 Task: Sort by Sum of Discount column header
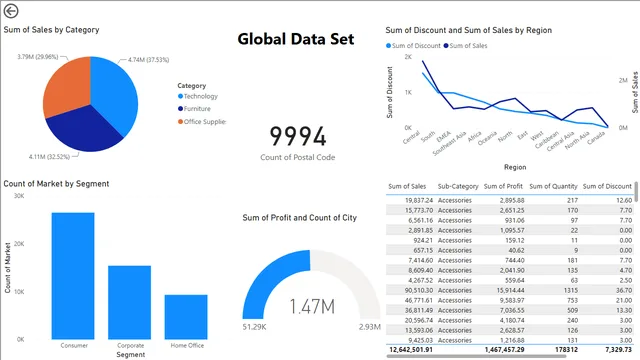(x=607, y=186)
